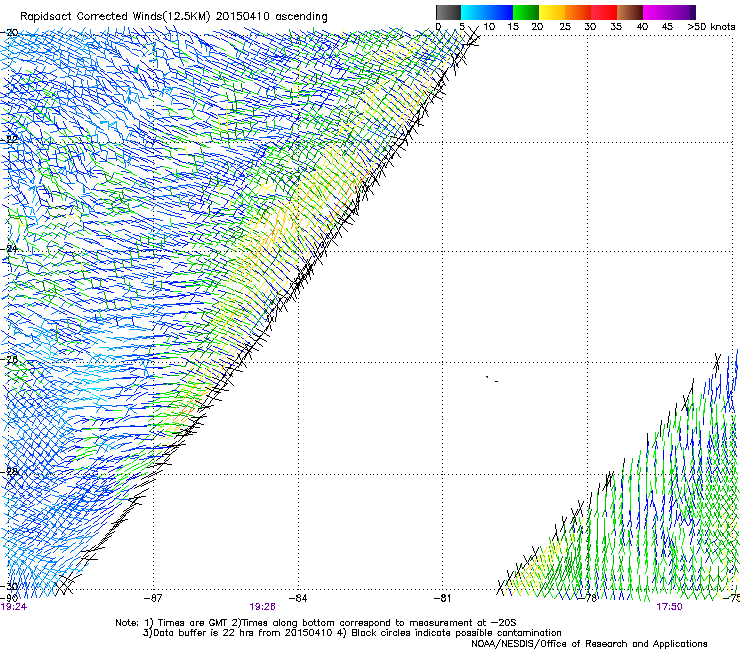Click the longitude label '-78'
The image size is (740, 650).
[x=588, y=598]
